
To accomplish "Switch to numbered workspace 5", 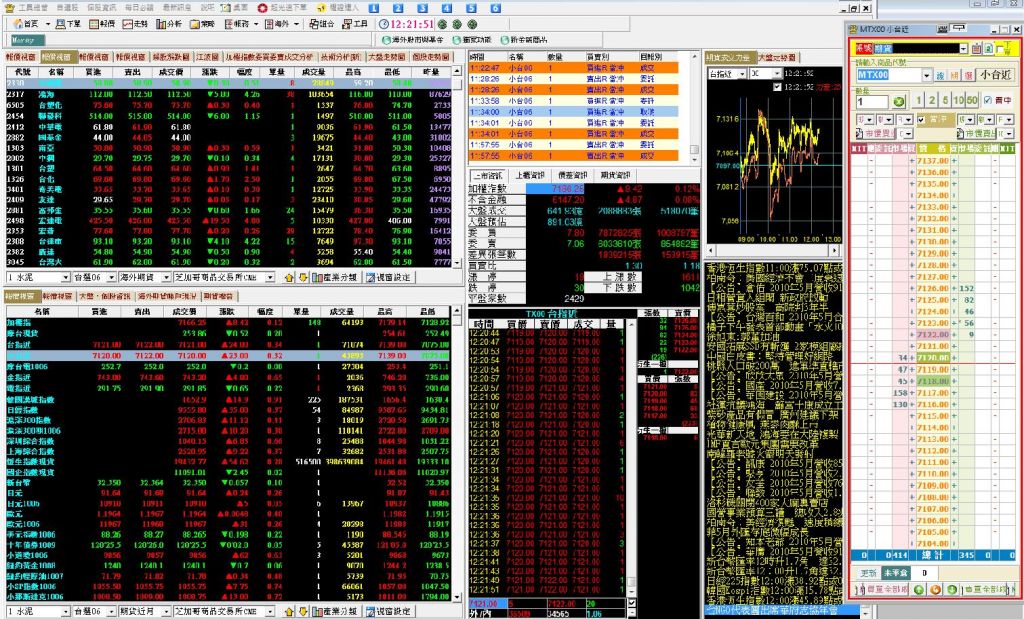I will (471, 8).
